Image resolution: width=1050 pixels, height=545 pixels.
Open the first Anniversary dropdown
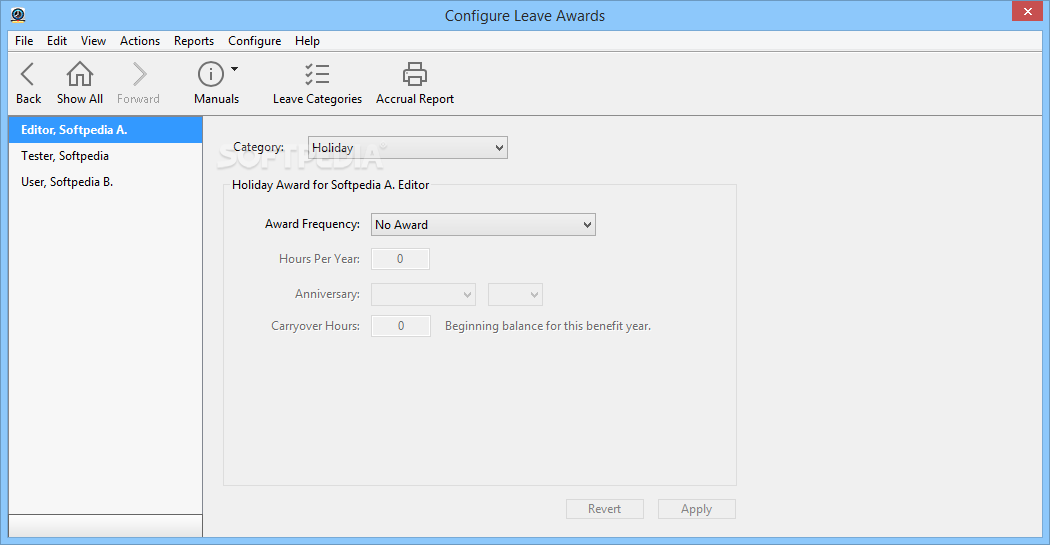point(423,295)
